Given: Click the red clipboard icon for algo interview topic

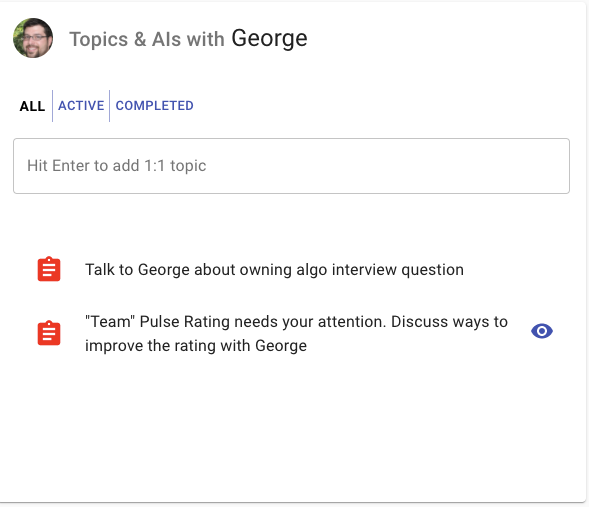Looking at the screenshot, I should (x=49, y=269).
